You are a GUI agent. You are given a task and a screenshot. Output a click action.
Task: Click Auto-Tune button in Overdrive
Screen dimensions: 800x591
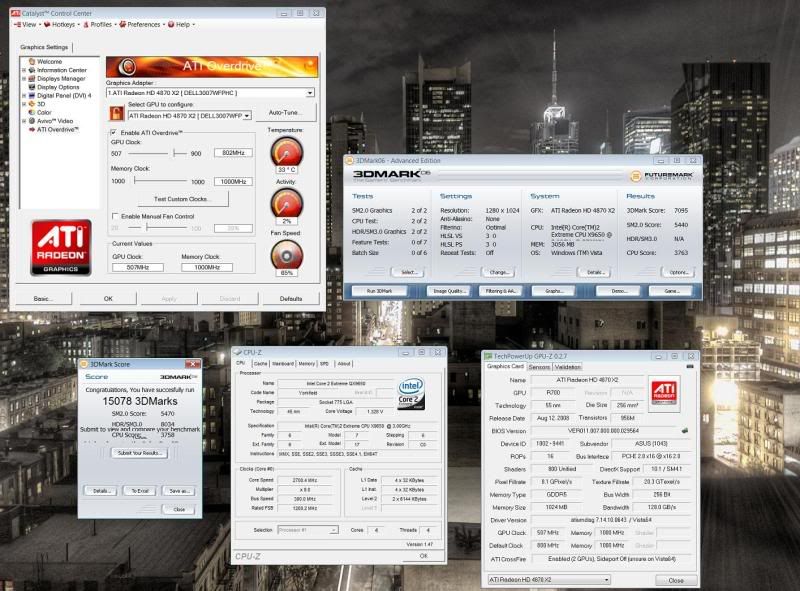click(x=285, y=112)
